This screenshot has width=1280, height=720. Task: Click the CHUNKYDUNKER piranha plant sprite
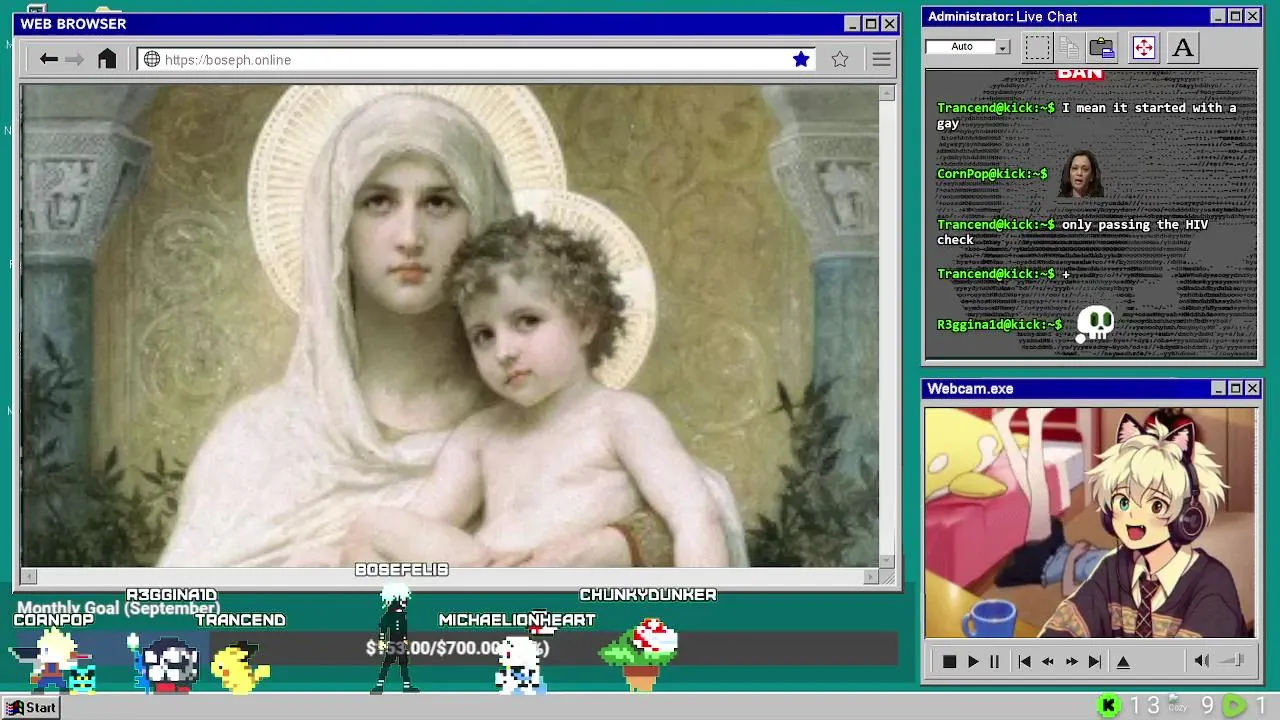pyautogui.click(x=640, y=655)
